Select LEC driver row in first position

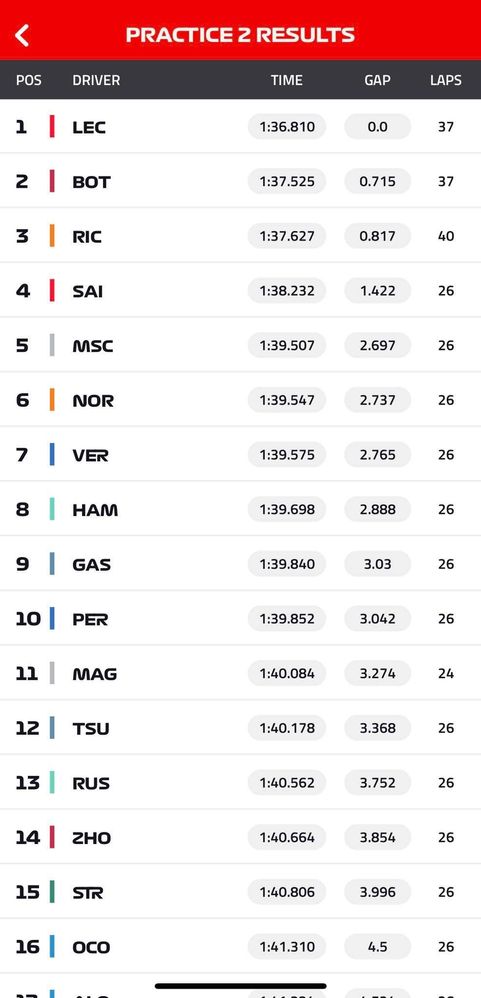pos(240,127)
